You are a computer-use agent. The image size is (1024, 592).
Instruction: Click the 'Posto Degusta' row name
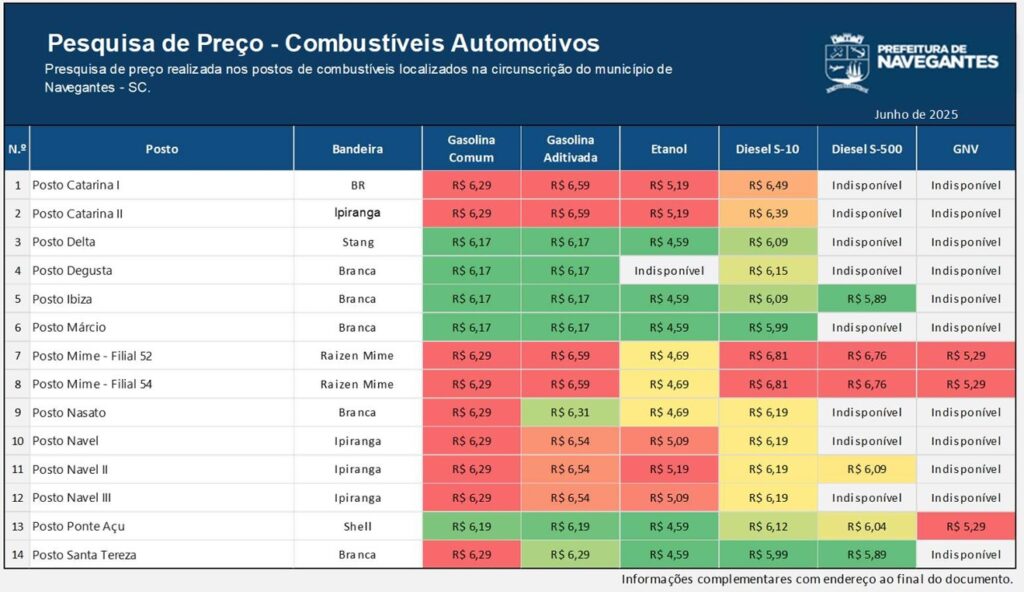[x=72, y=271]
